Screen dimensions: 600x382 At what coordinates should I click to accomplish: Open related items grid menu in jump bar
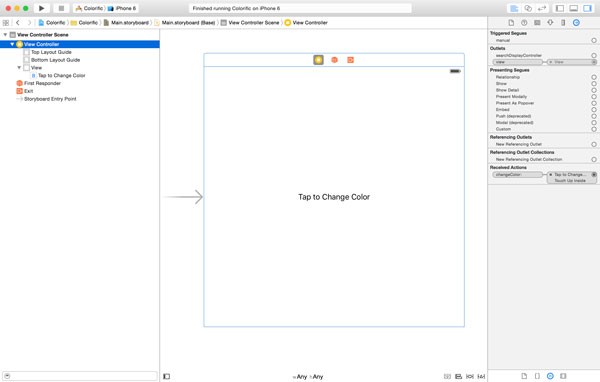(6, 23)
